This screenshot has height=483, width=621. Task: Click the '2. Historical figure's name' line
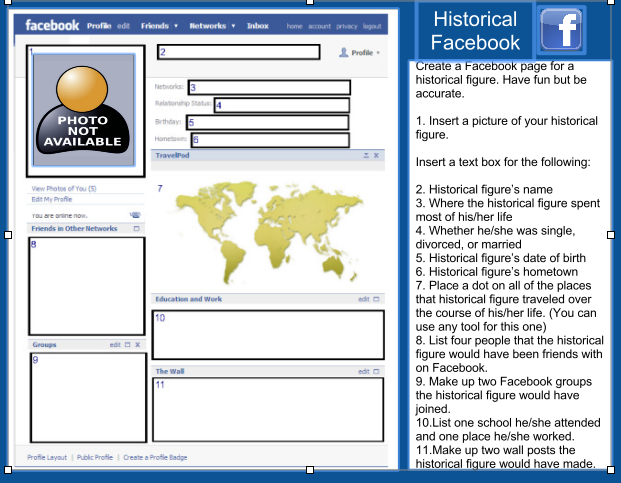484,189
